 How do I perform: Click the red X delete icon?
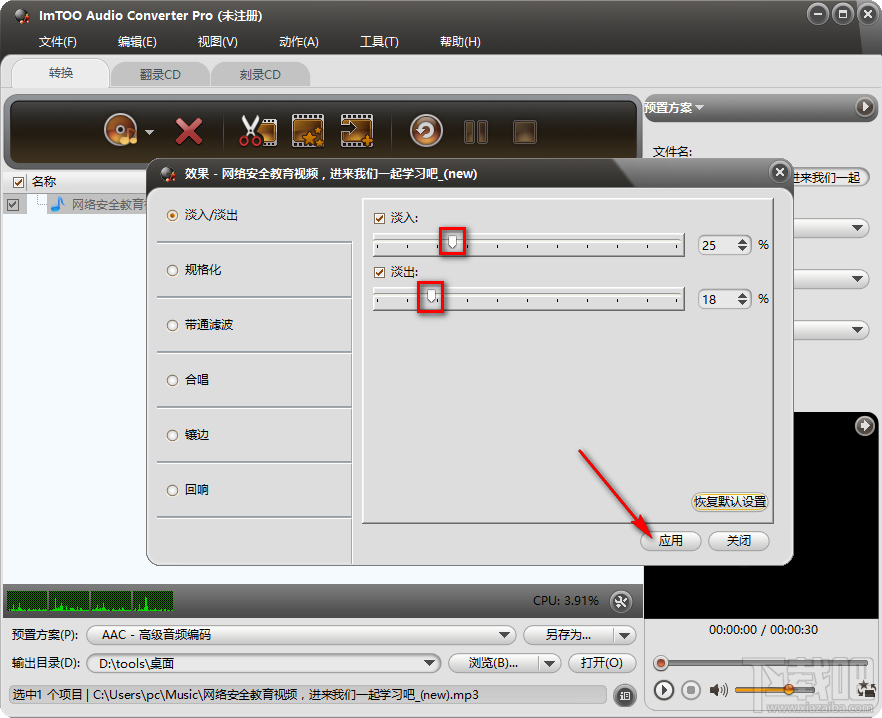pyautogui.click(x=190, y=130)
